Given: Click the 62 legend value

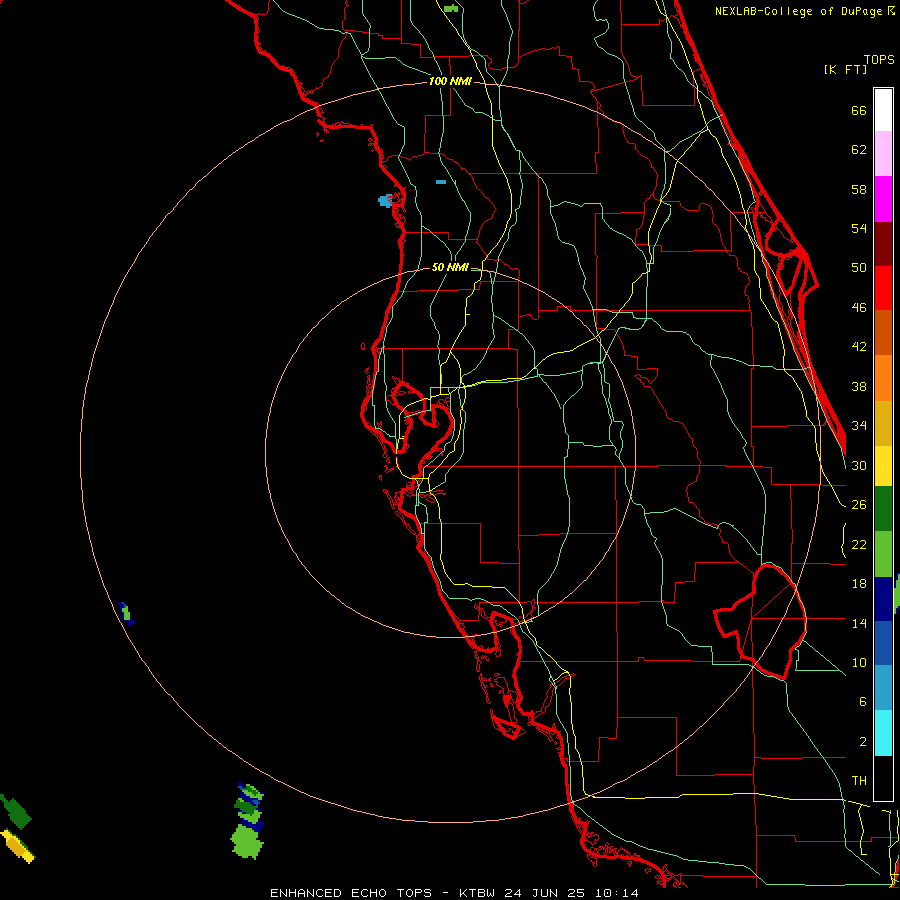Looking at the screenshot, I should (859, 150).
